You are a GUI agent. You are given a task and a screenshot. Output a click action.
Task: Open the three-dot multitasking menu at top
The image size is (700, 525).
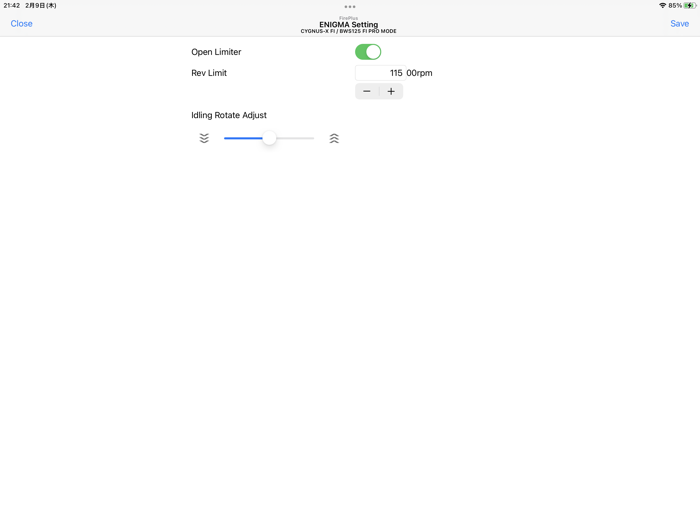point(350,7)
